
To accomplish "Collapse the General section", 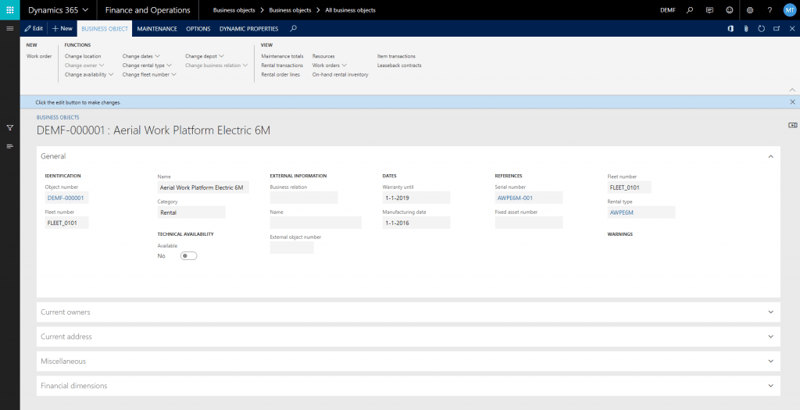I will pos(770,157).
